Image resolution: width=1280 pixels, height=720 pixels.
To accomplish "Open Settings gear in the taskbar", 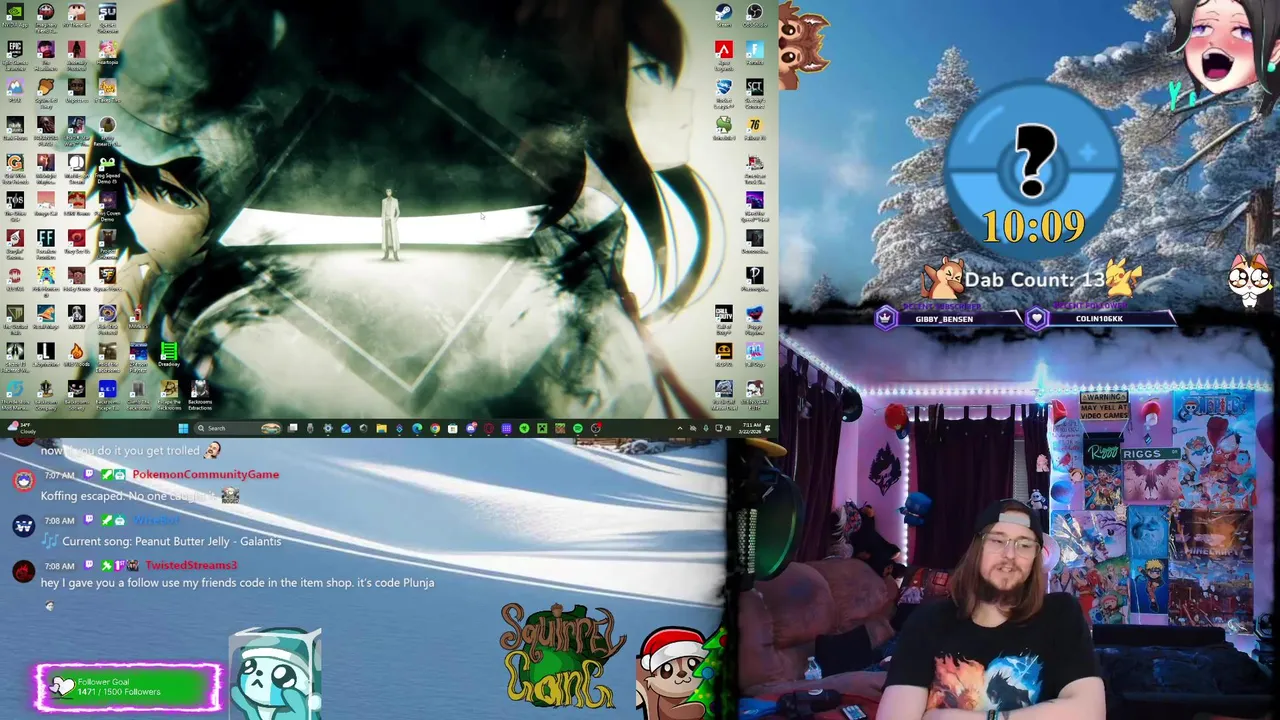I will [x=328, y=428].
